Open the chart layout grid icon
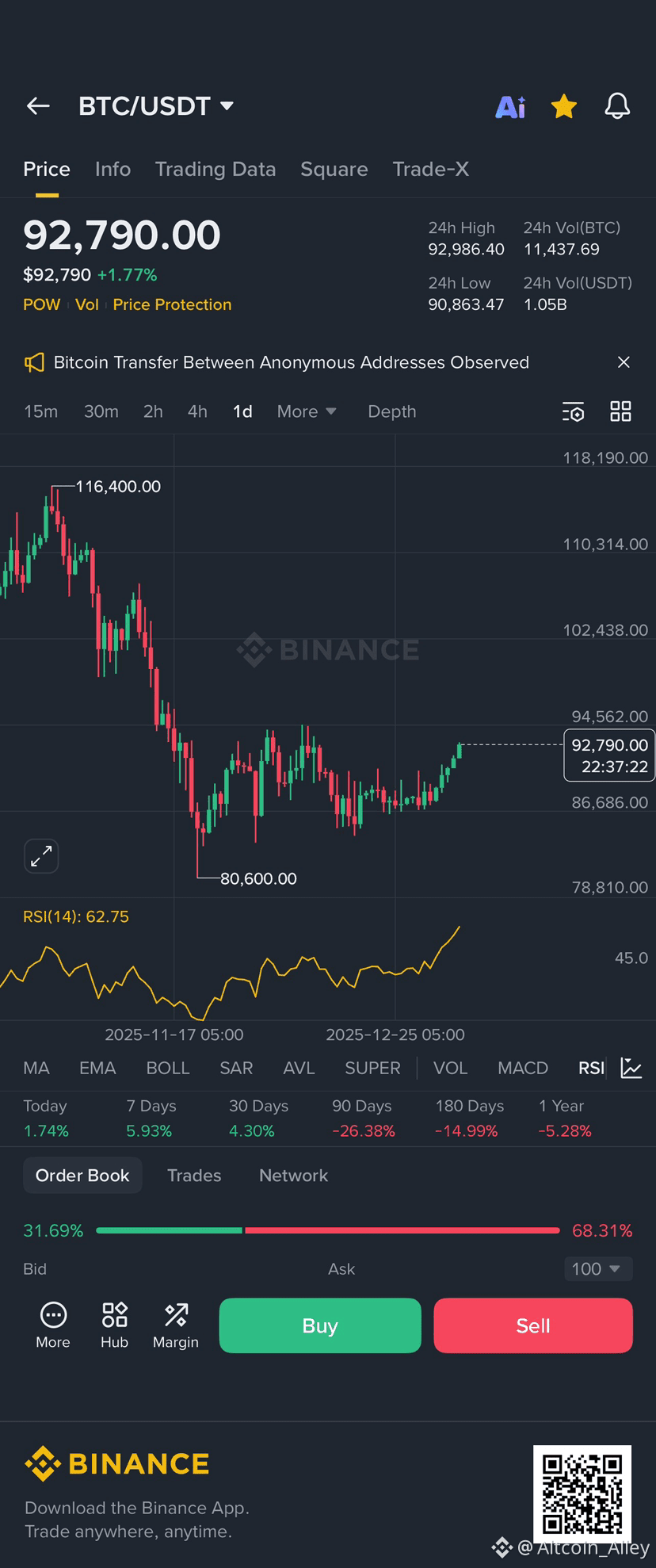The image size is (656, 1568). (620, 411)
